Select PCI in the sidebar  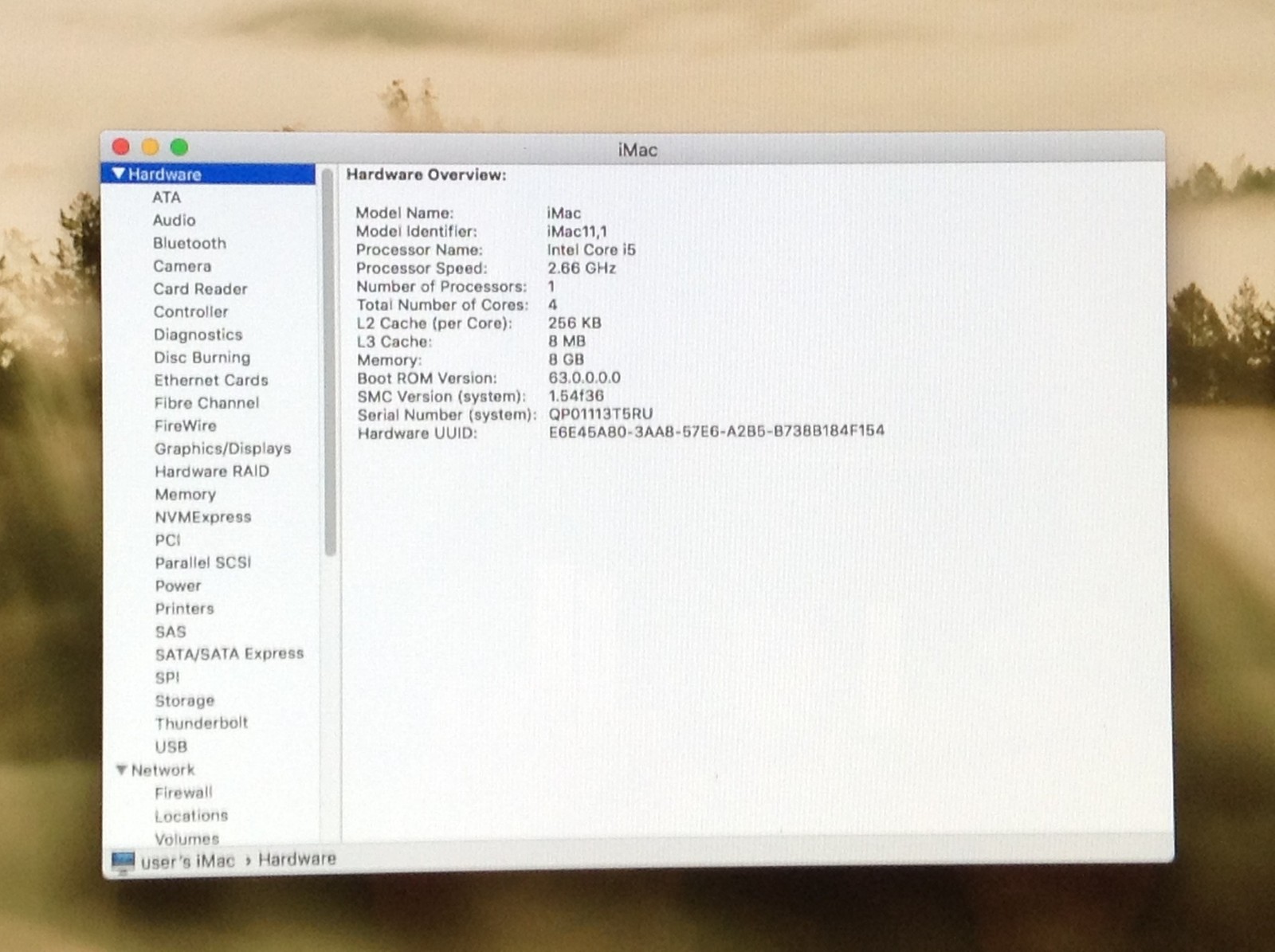pyautogui.click(x=168, y=540)
